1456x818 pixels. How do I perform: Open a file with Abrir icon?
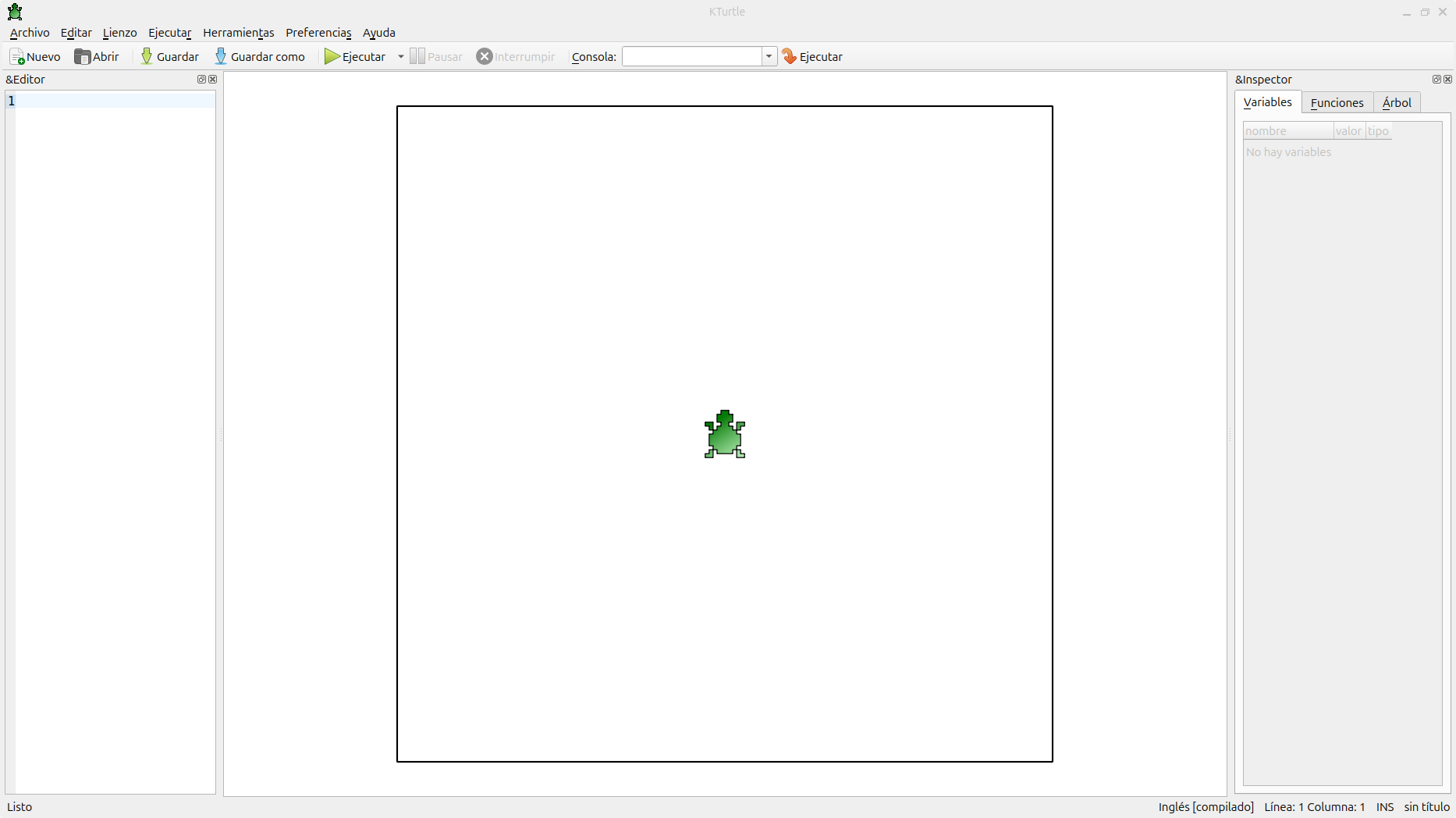[x=82, y=57]
